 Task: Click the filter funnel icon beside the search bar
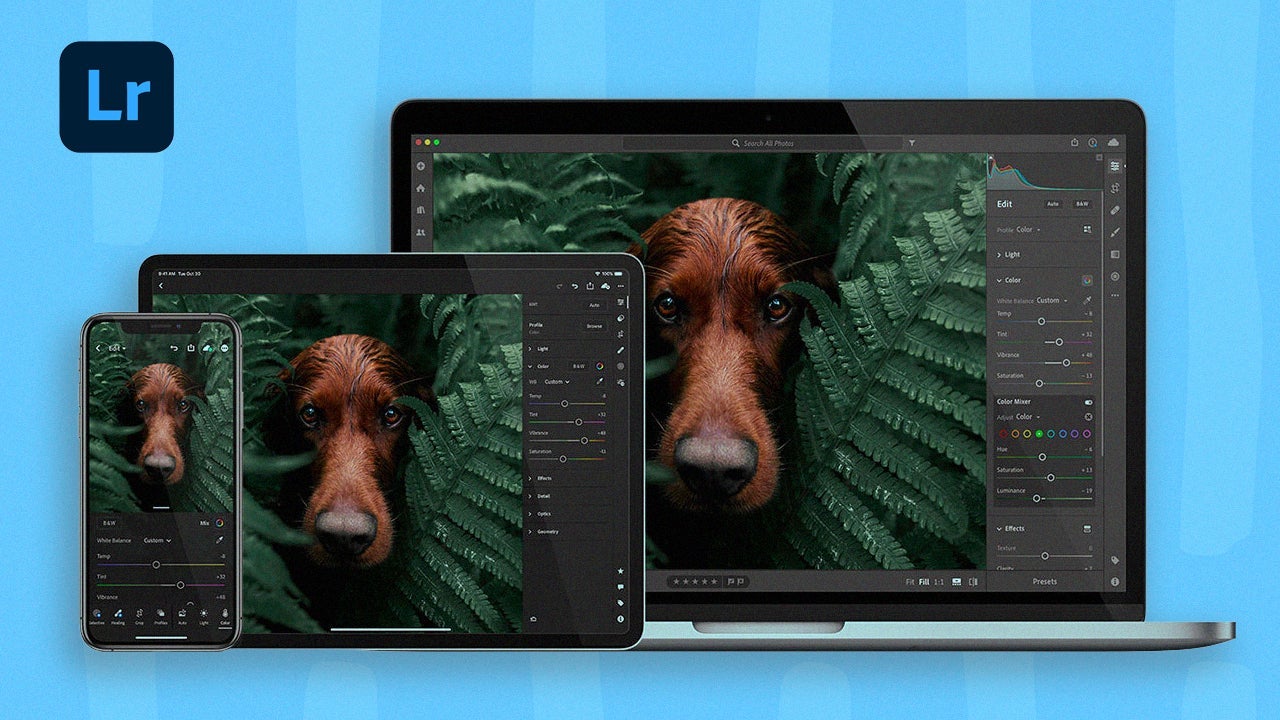tap(911, 143)
